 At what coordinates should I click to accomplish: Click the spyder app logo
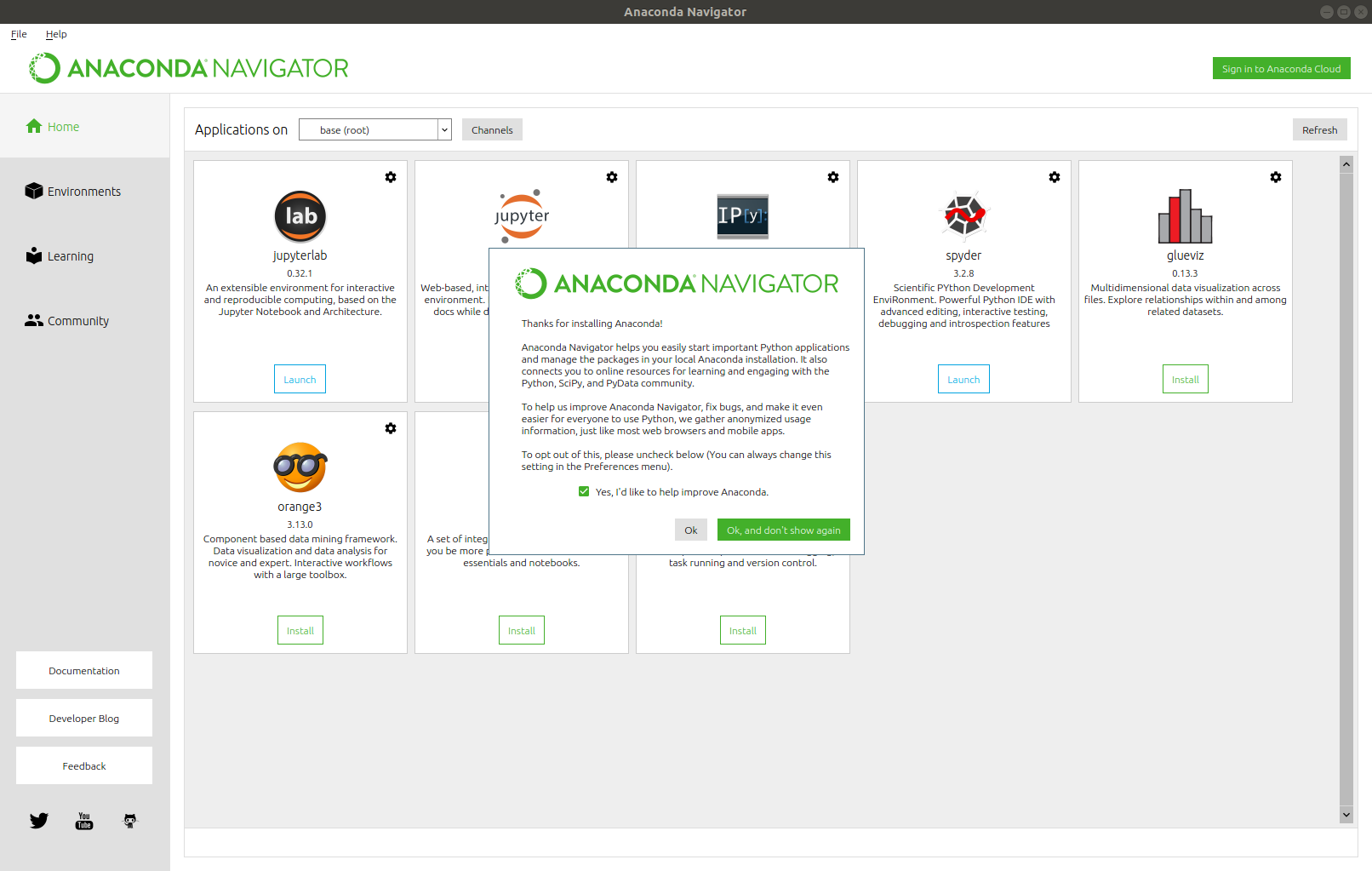964,215
